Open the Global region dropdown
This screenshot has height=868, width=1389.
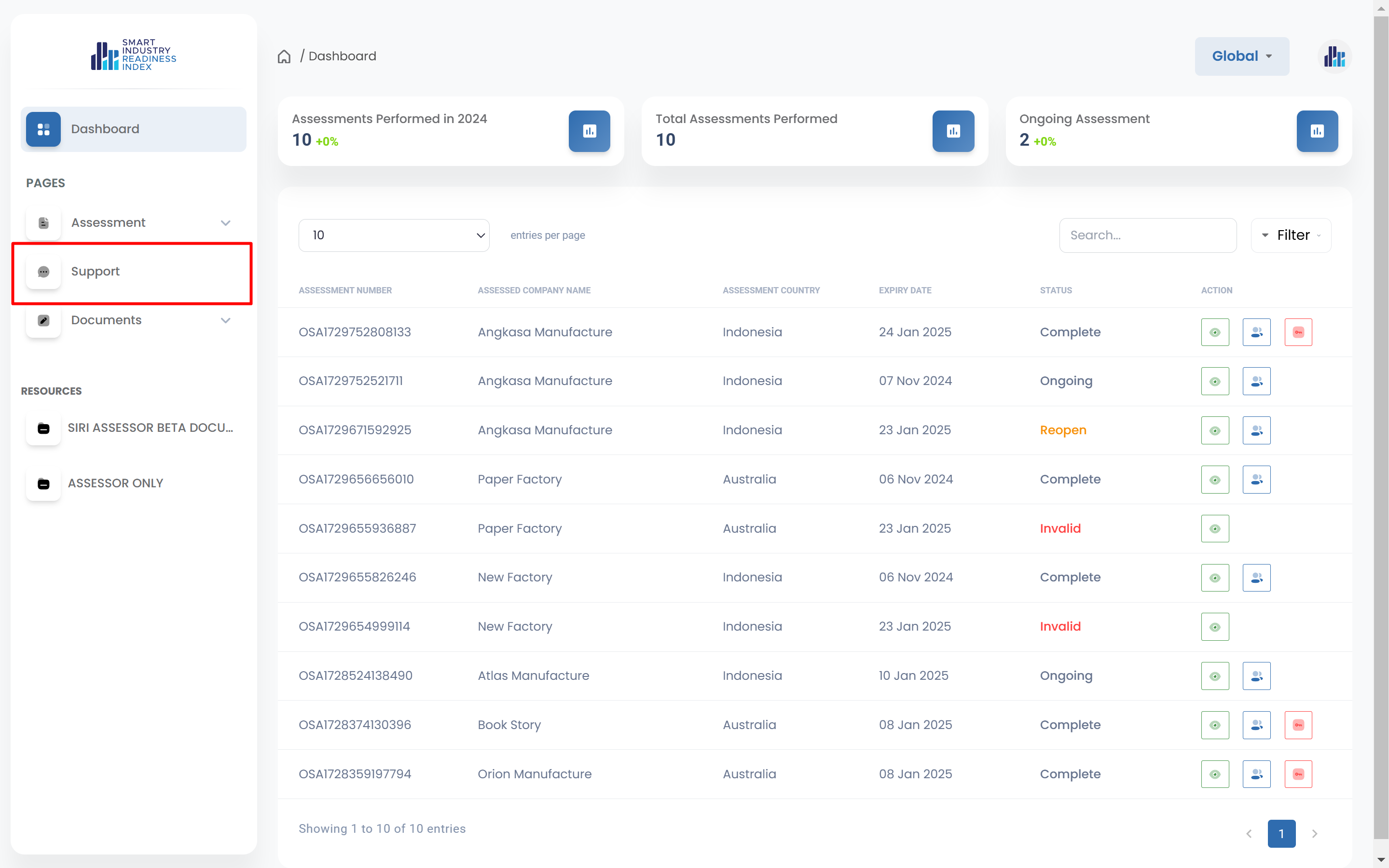coord(1241,56)
